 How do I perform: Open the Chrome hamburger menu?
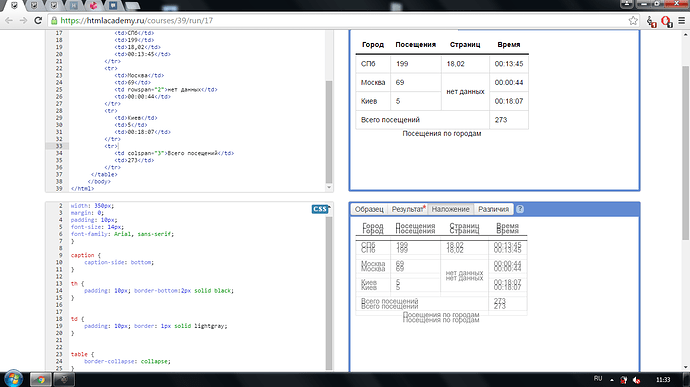[682, 20]
